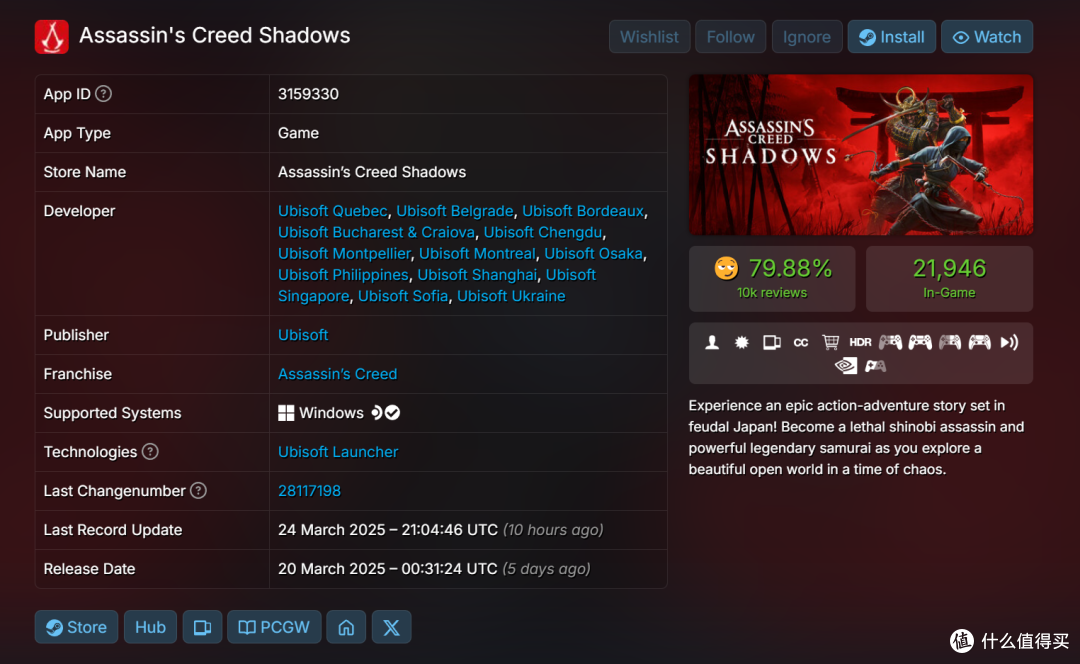This screenshot has width=1080, height=664.
Task: Open the devices icon button beside Hub
Action: (x=202, y=627)
